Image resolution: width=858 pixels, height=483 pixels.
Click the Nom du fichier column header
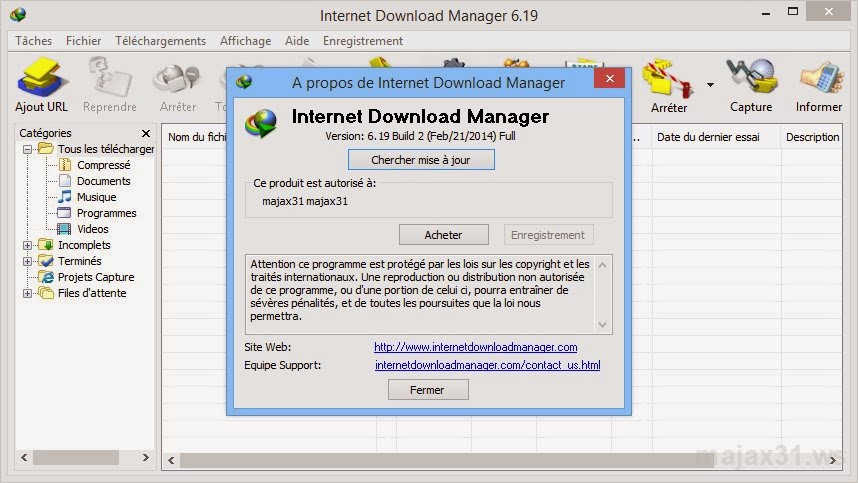tap(196, 137)
